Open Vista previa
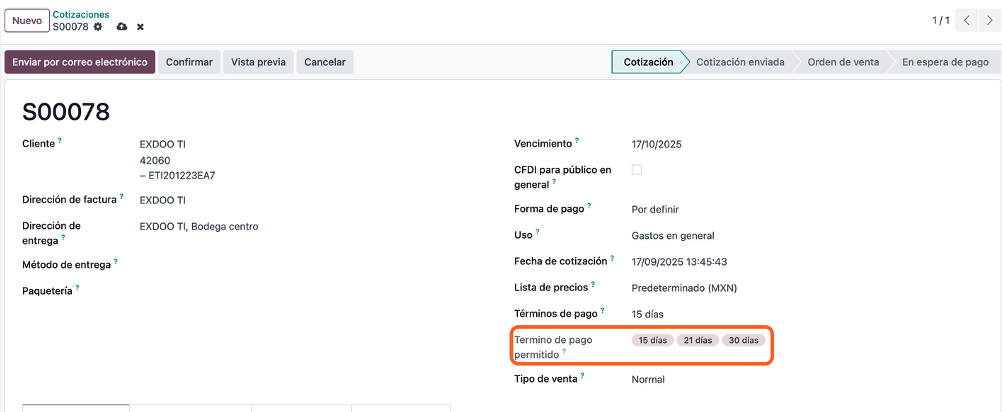 [x=258, y=62]
